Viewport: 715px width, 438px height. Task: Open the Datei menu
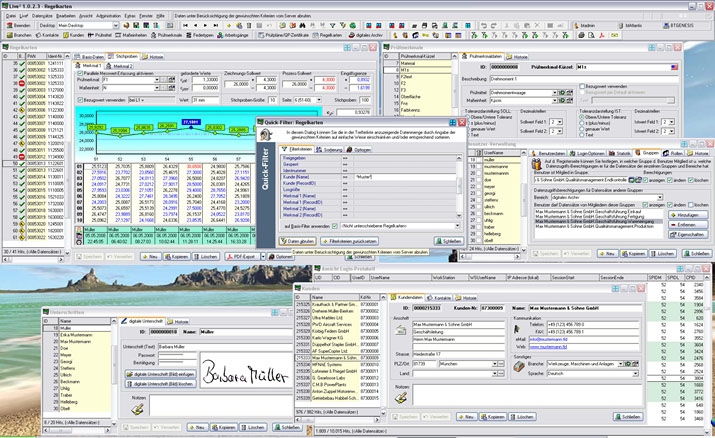click(10, 16)
